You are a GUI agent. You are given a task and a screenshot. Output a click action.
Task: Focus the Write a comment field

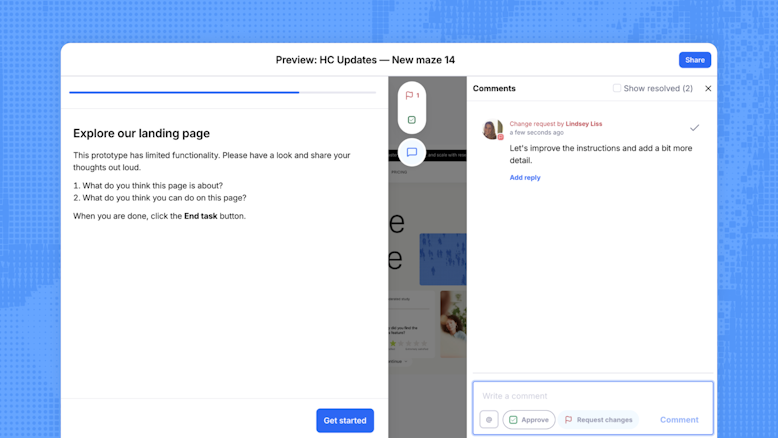click(593, 396)
